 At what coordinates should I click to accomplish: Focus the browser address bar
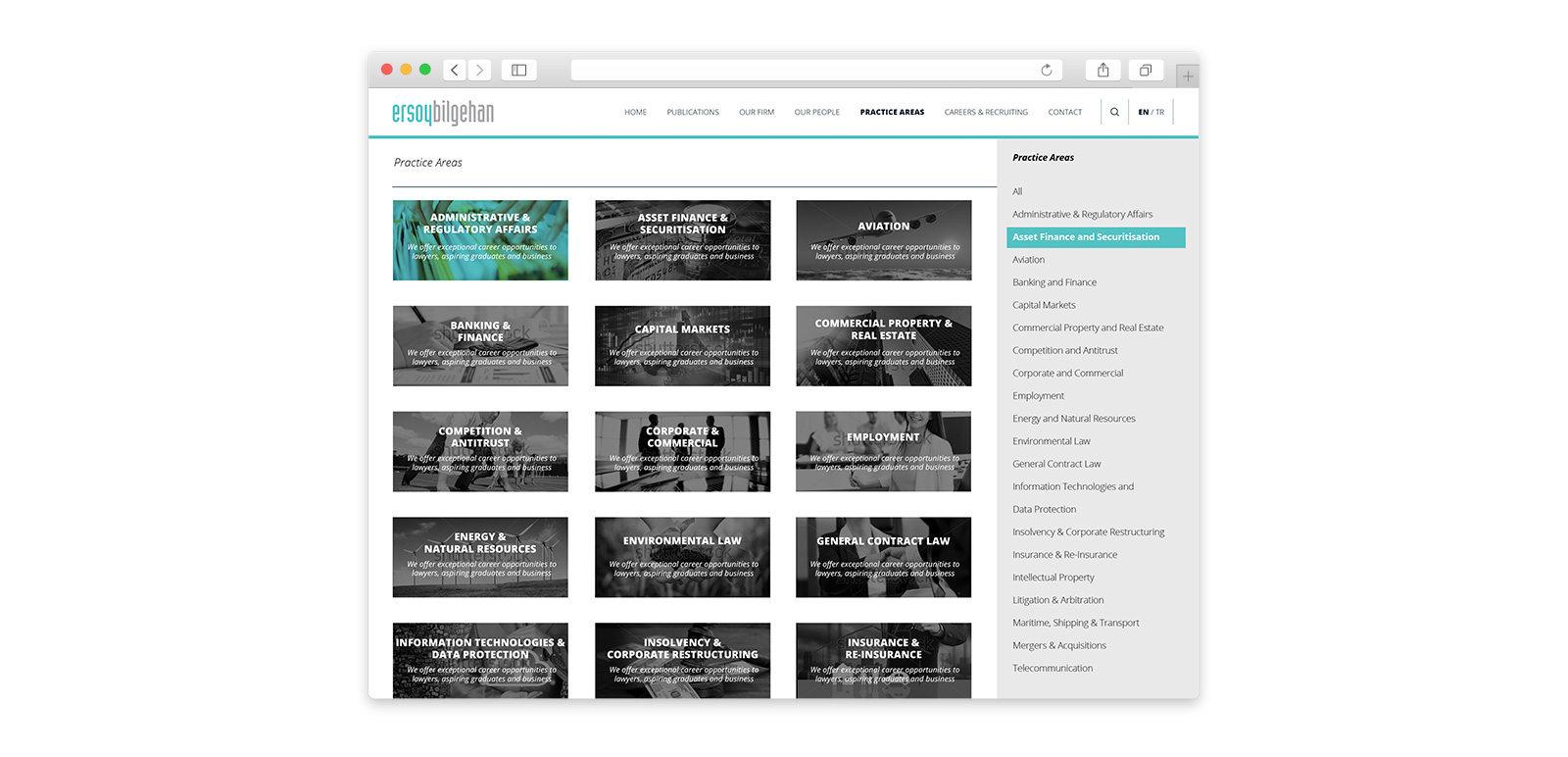pos(816,70)
